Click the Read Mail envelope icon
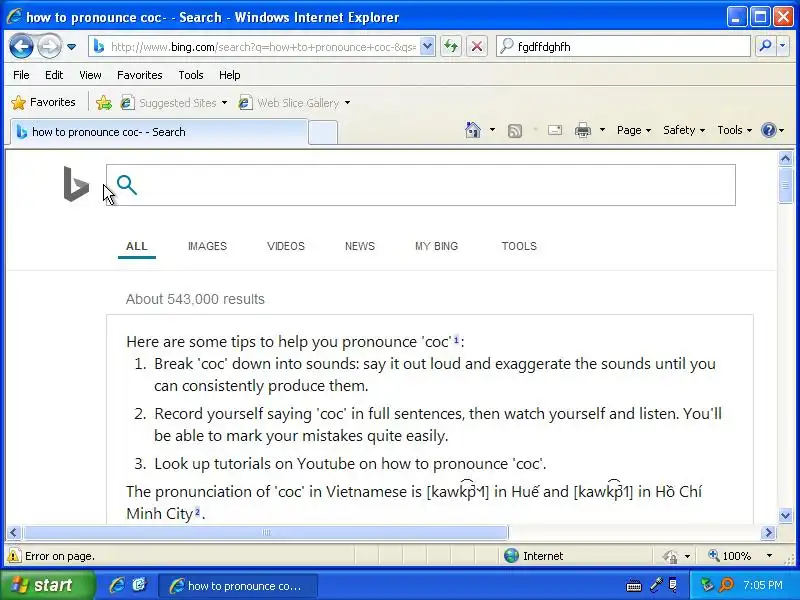Viewport: 800px width, 600px height. click(555, 131)
